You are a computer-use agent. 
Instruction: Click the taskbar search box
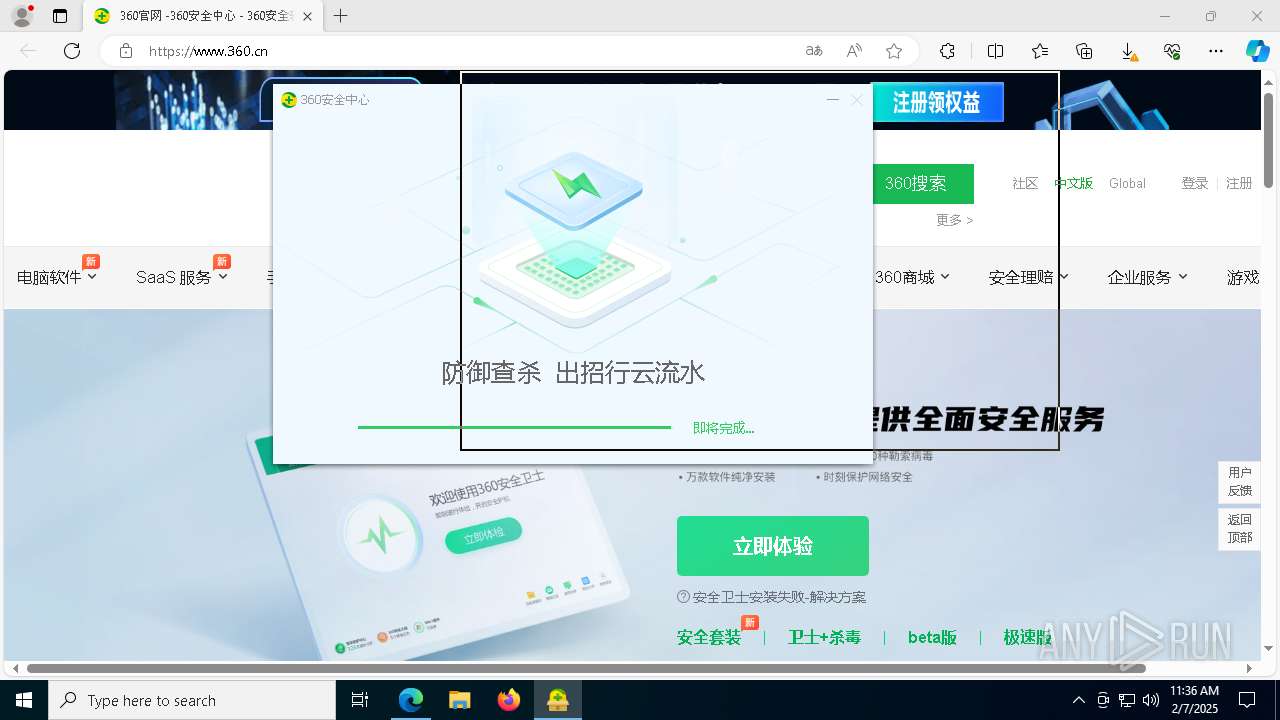[x=192, y=700]
